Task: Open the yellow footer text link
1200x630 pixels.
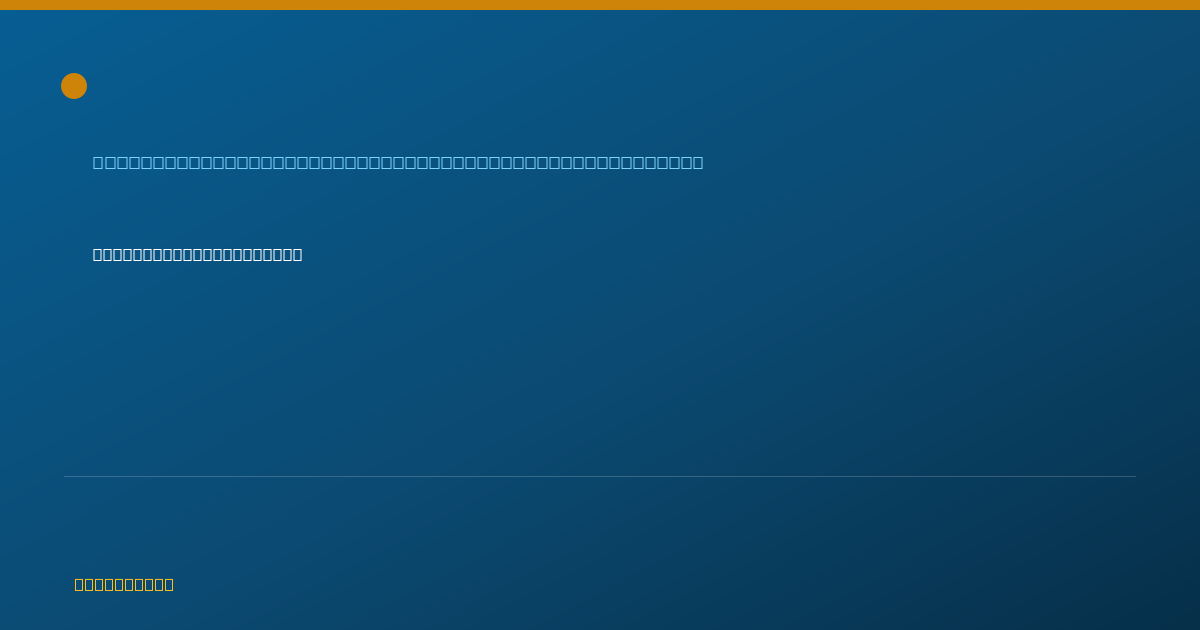Action: point(124,584)
